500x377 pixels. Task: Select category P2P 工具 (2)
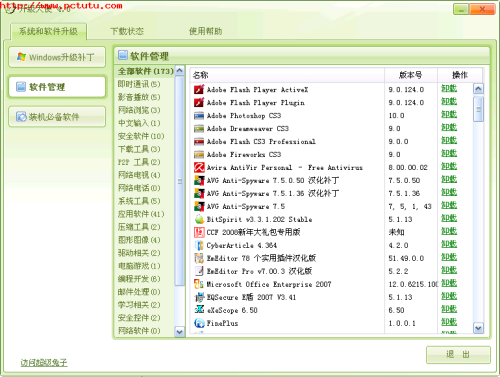139,162
